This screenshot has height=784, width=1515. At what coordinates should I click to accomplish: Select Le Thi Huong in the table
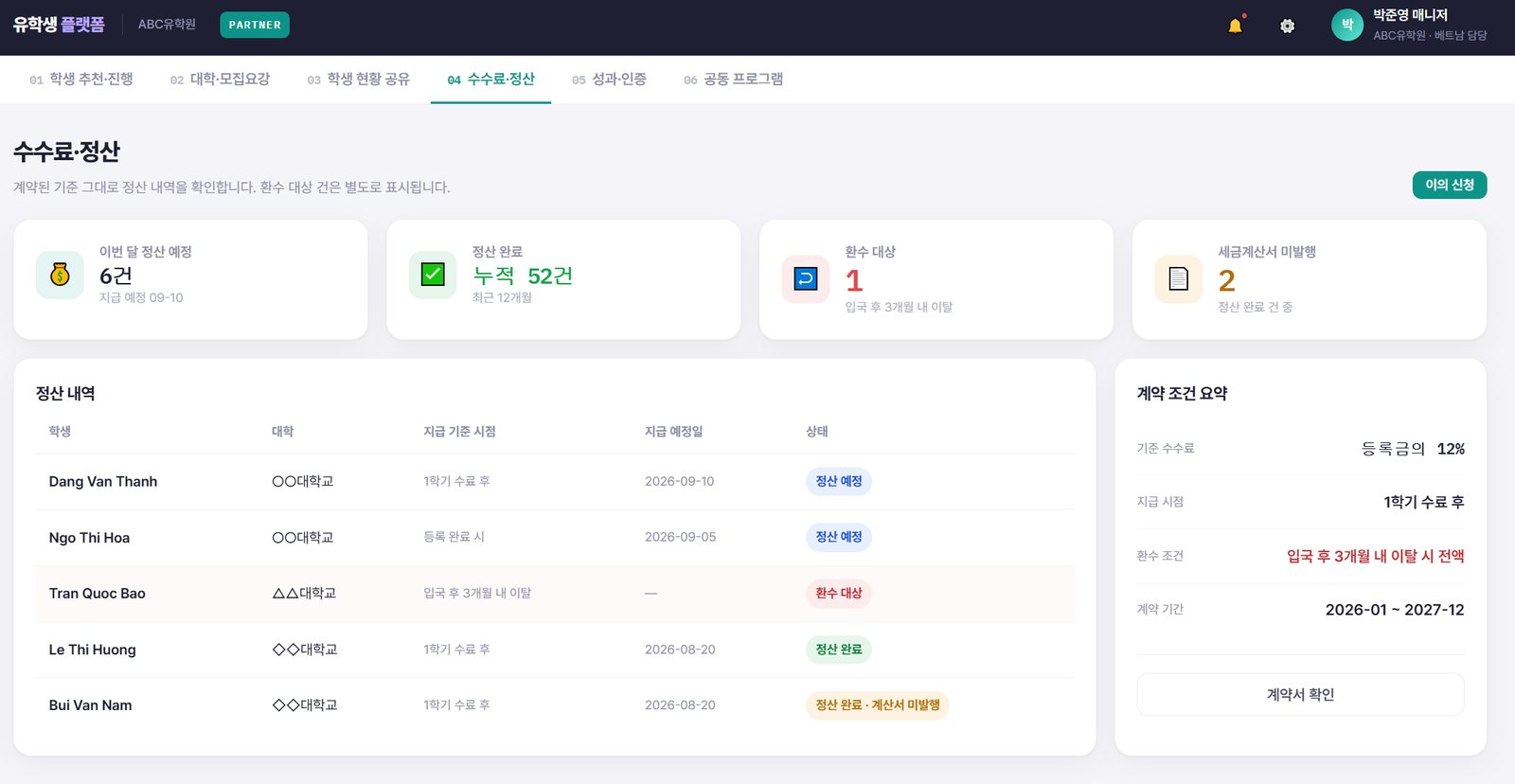coord(93,650)
